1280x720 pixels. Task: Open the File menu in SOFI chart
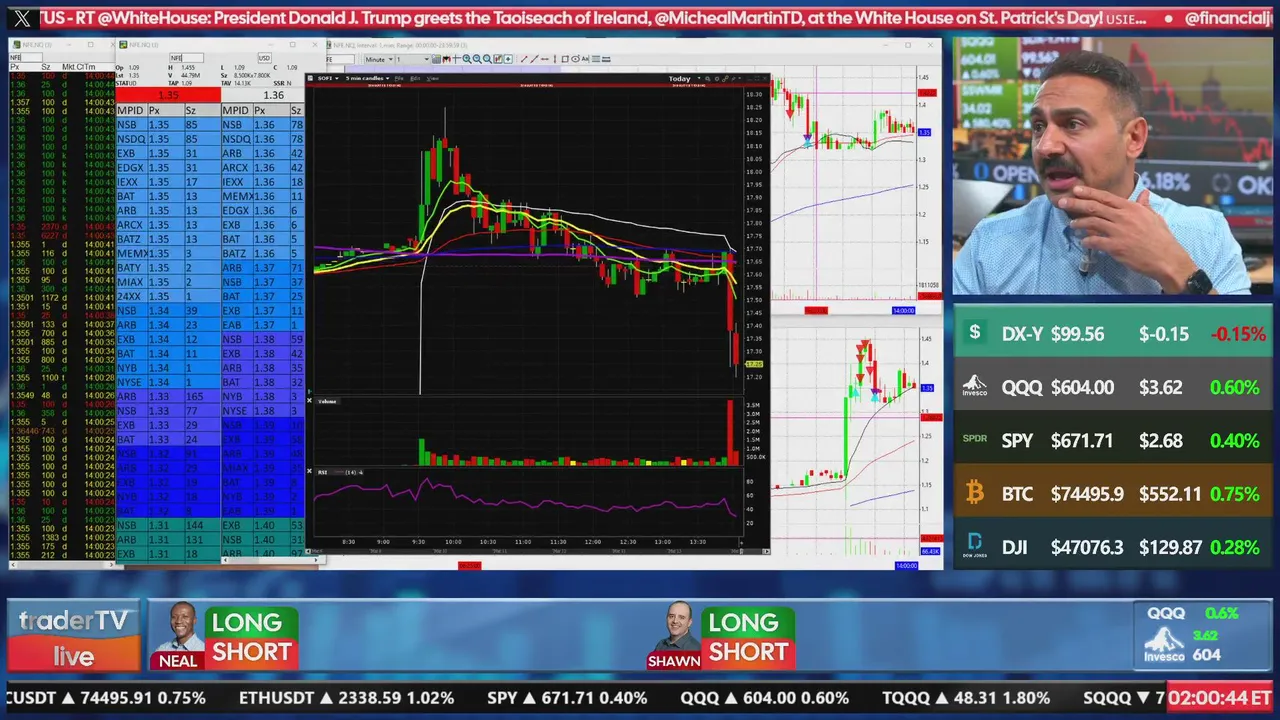[399, 78]
